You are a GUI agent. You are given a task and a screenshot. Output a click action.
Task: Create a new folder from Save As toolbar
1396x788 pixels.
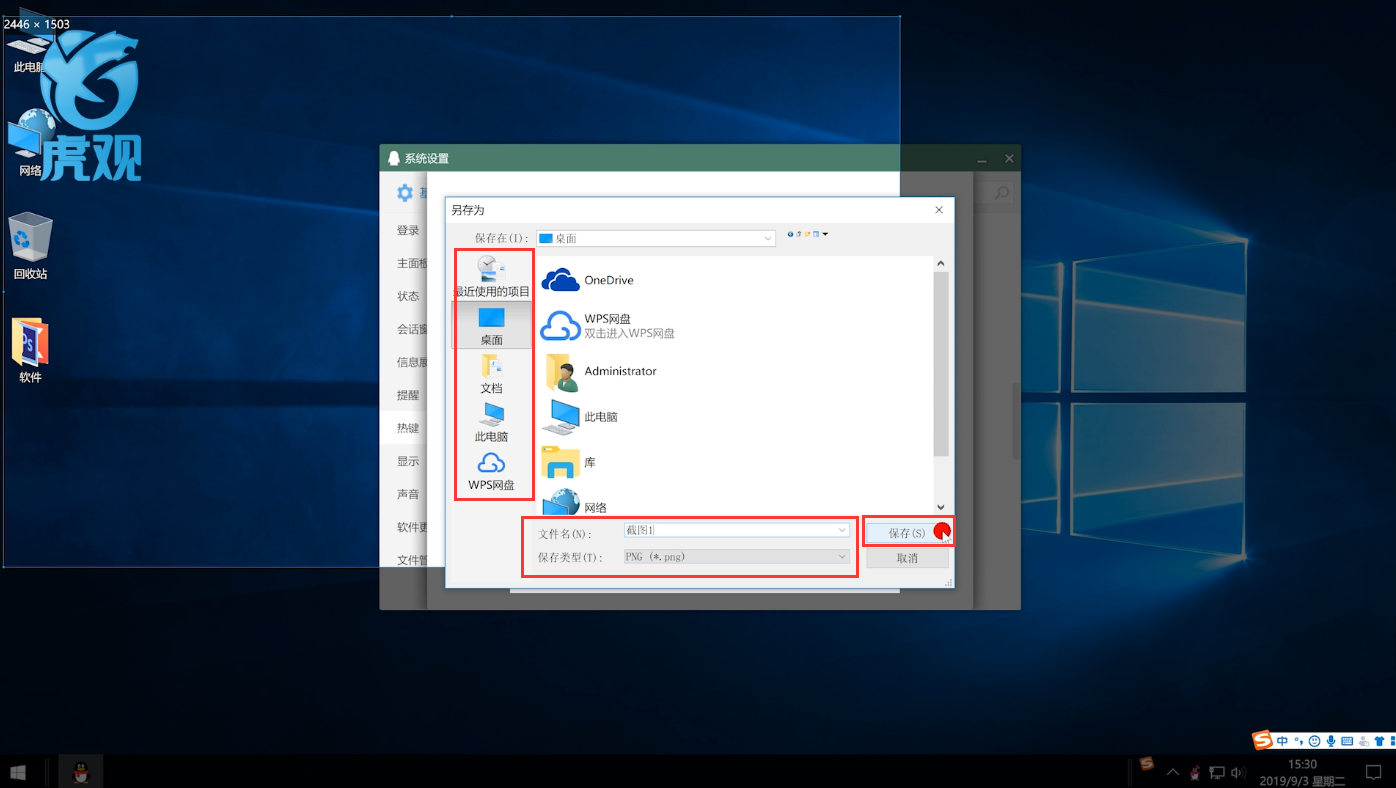tap(808, 234)
